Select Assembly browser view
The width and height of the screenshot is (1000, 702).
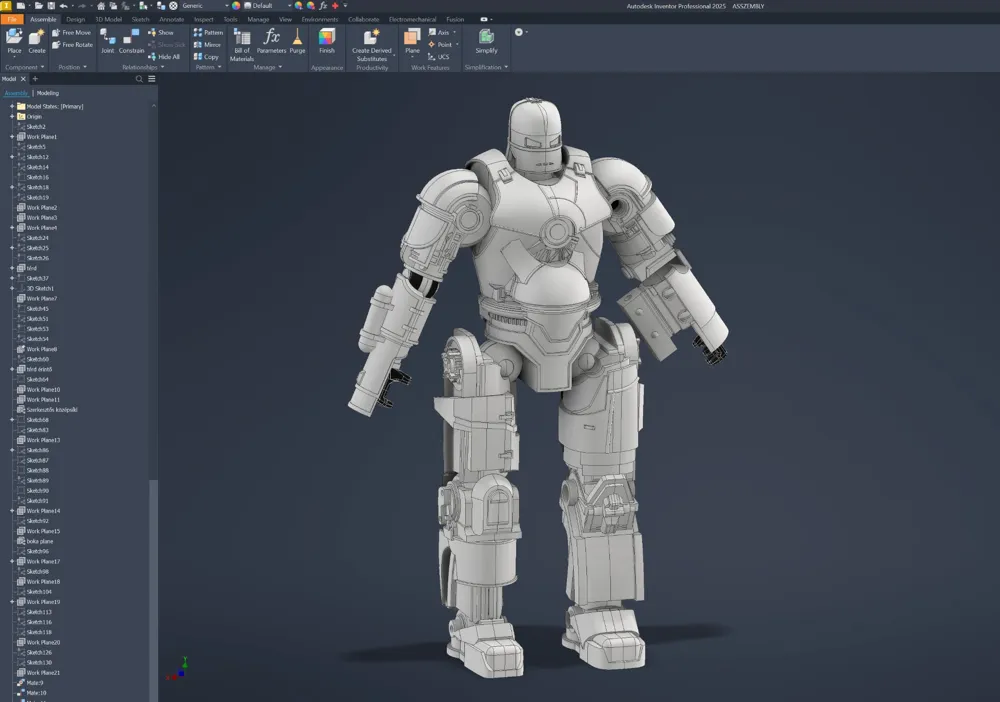coord(16,93)
